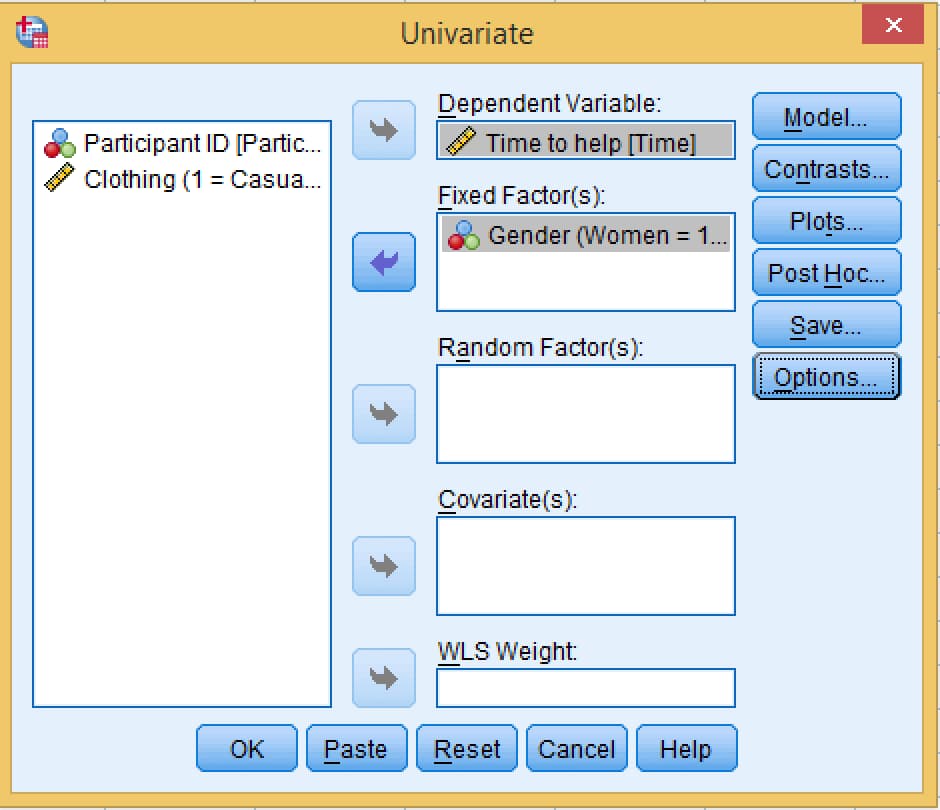This screenshot has height=810, width=940.
Task: Click the arrow button beside Dependent Variable
Action: coord(384,130)
